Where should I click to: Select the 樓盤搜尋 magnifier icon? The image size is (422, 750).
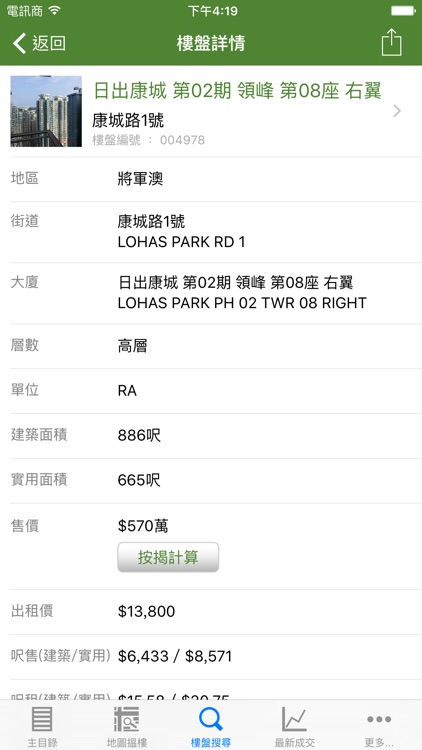click(211, 719)
